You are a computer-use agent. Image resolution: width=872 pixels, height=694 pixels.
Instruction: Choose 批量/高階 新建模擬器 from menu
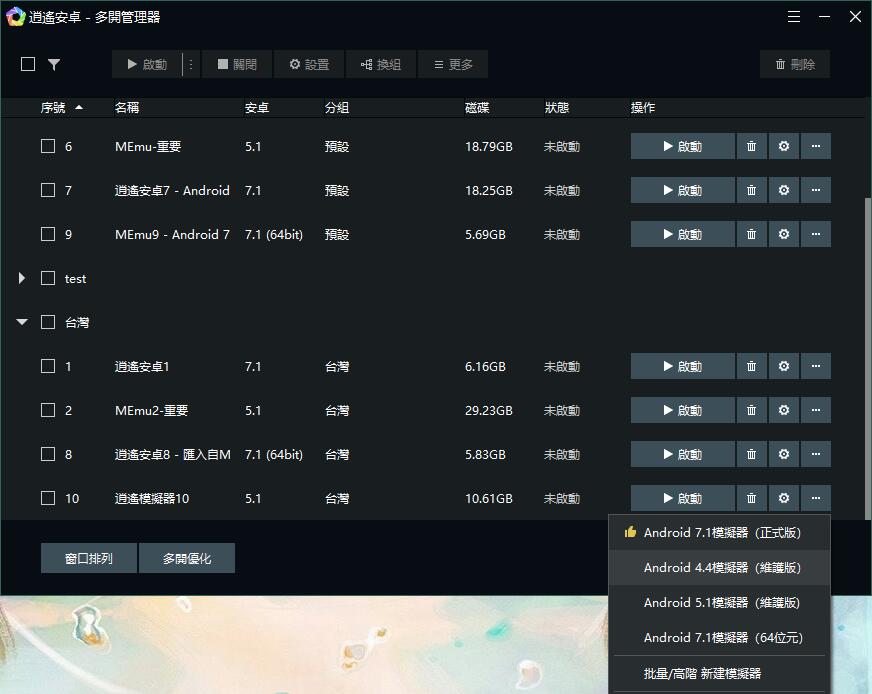pyautogui.click(x=719, y=674)
